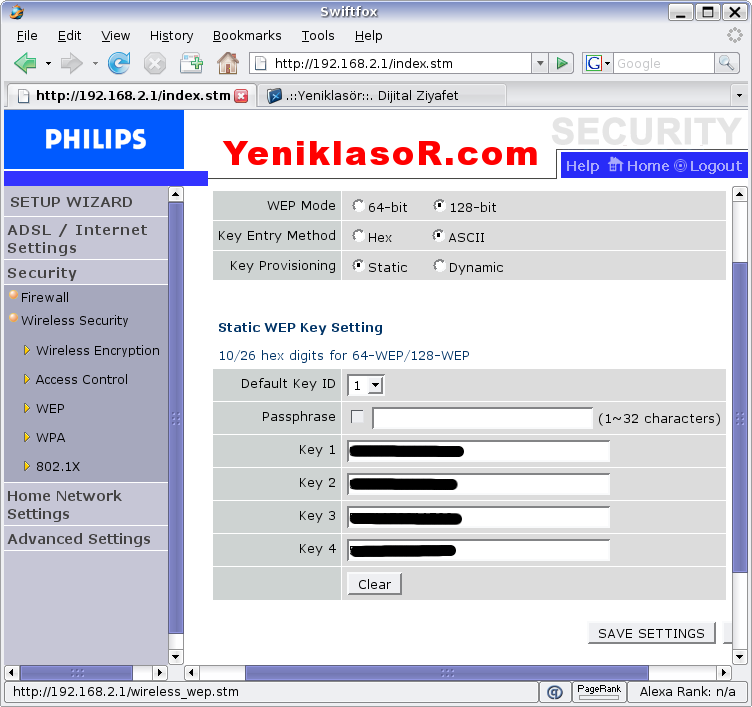This screenshot has height=707, width=752.
Task: Click the Key 1 input field
Action: click(478, 451)
